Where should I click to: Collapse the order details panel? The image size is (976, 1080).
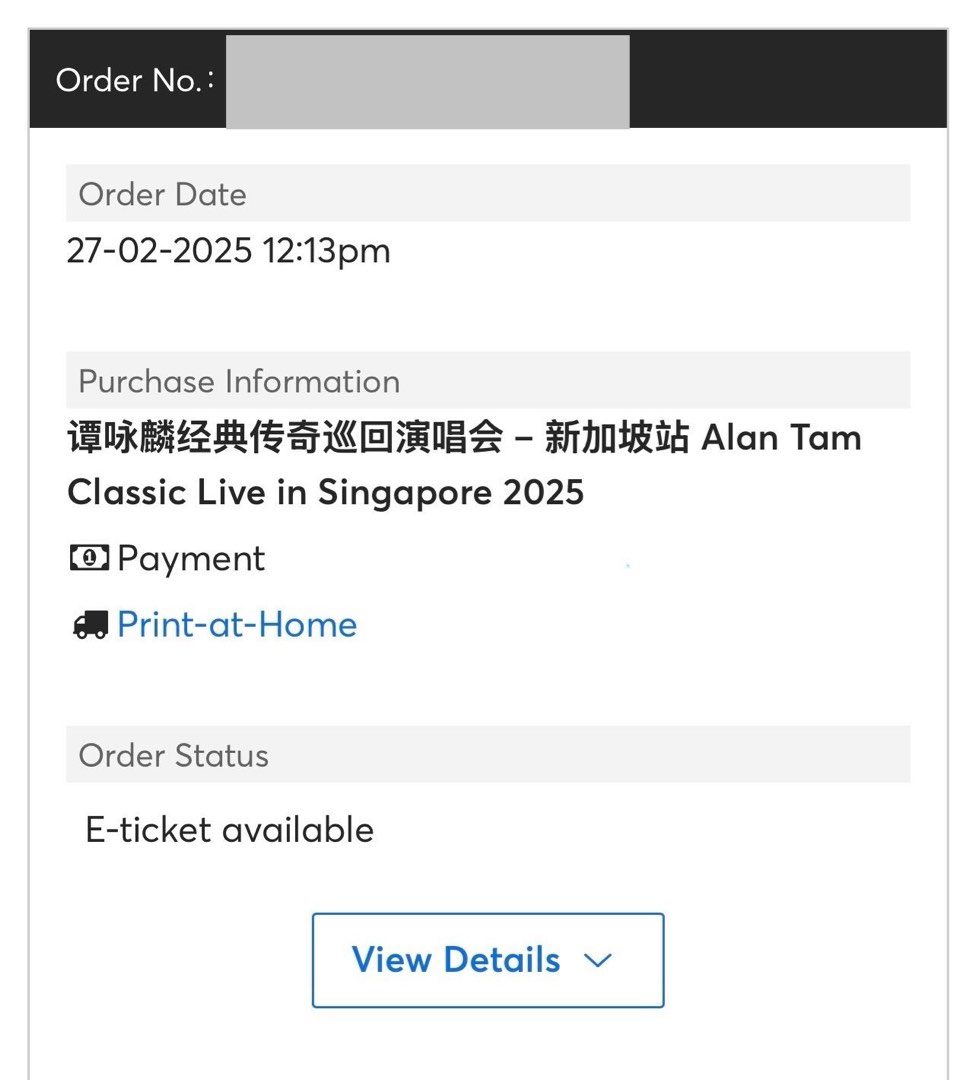pos(487,960)
